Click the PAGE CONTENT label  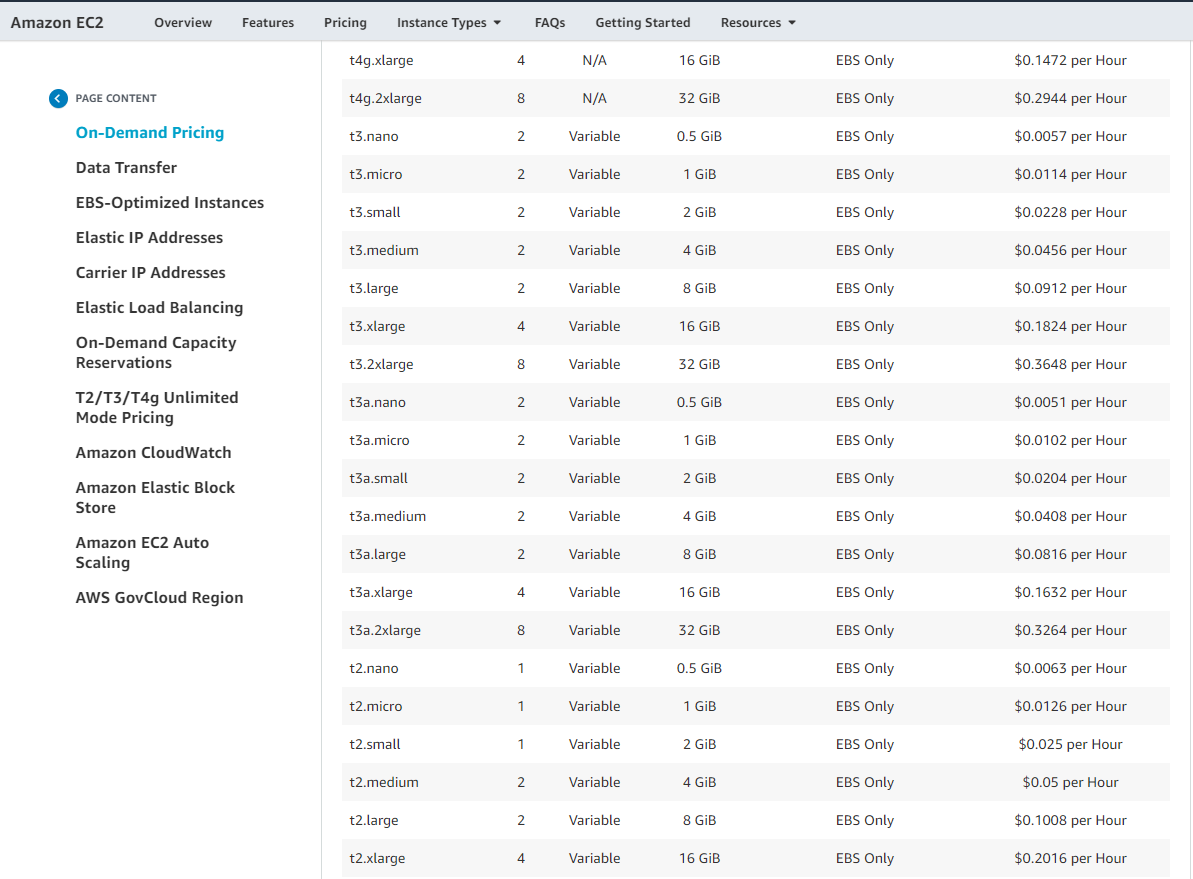[x=116, y=98]
